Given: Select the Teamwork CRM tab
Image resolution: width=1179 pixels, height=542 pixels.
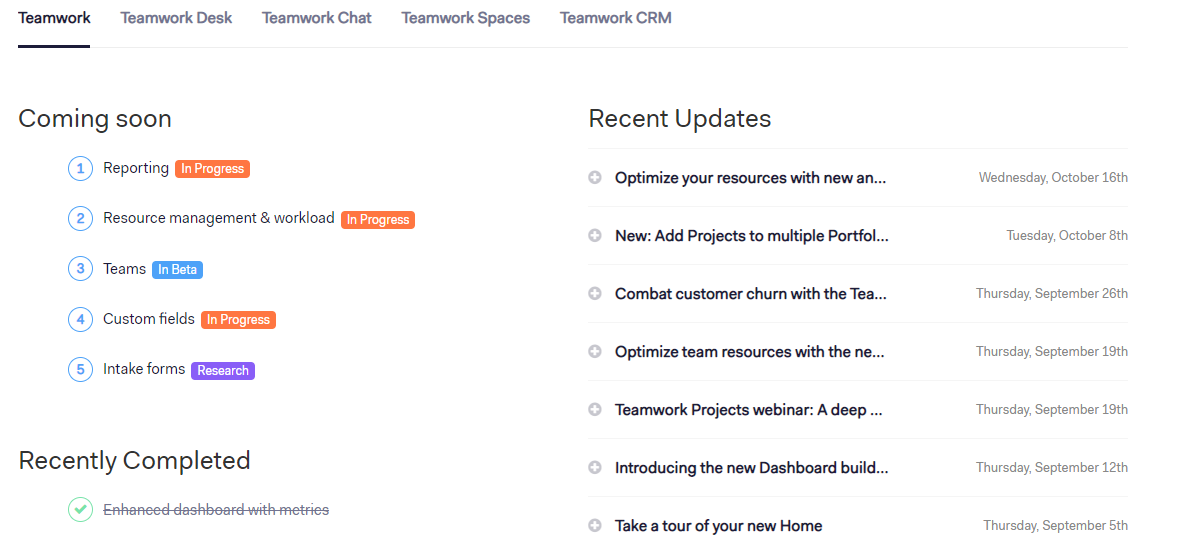Looking at the screenshot, I should 615,18.
